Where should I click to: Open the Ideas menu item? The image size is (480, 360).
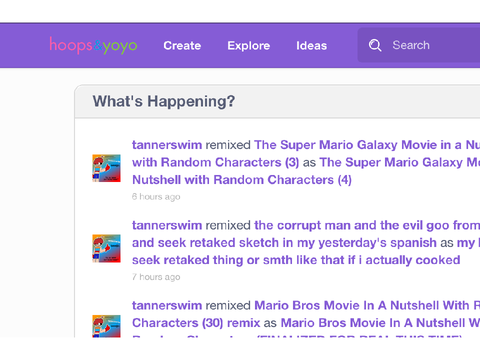coord(311,45)
